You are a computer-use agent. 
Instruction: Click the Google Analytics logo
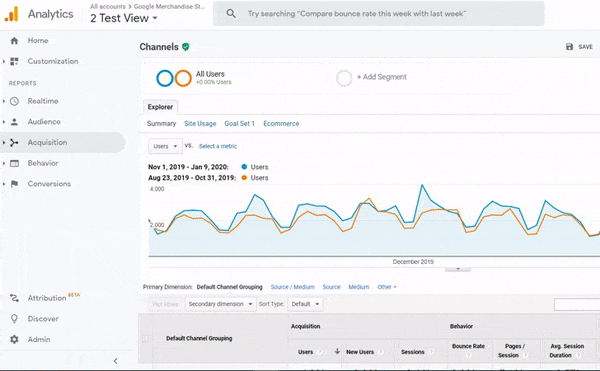tap(11, 14)
